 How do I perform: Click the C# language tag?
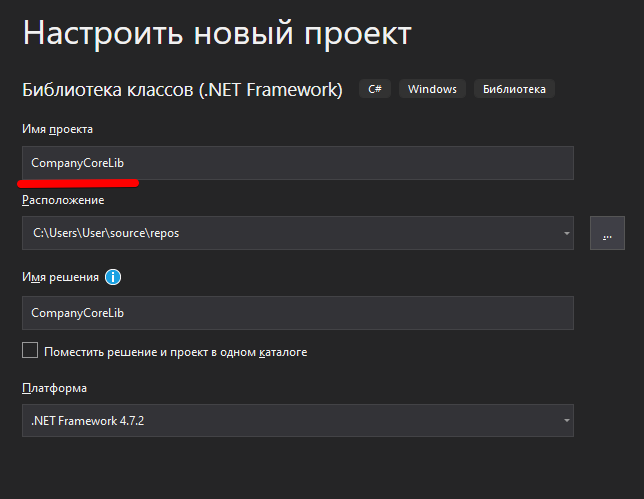374,89
